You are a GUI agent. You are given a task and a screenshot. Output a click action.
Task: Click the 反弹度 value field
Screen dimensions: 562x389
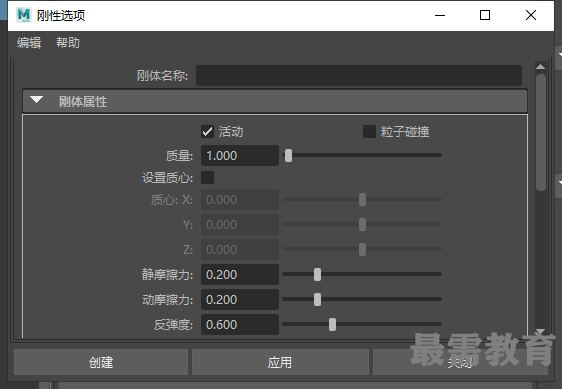(x=240, y=324)
